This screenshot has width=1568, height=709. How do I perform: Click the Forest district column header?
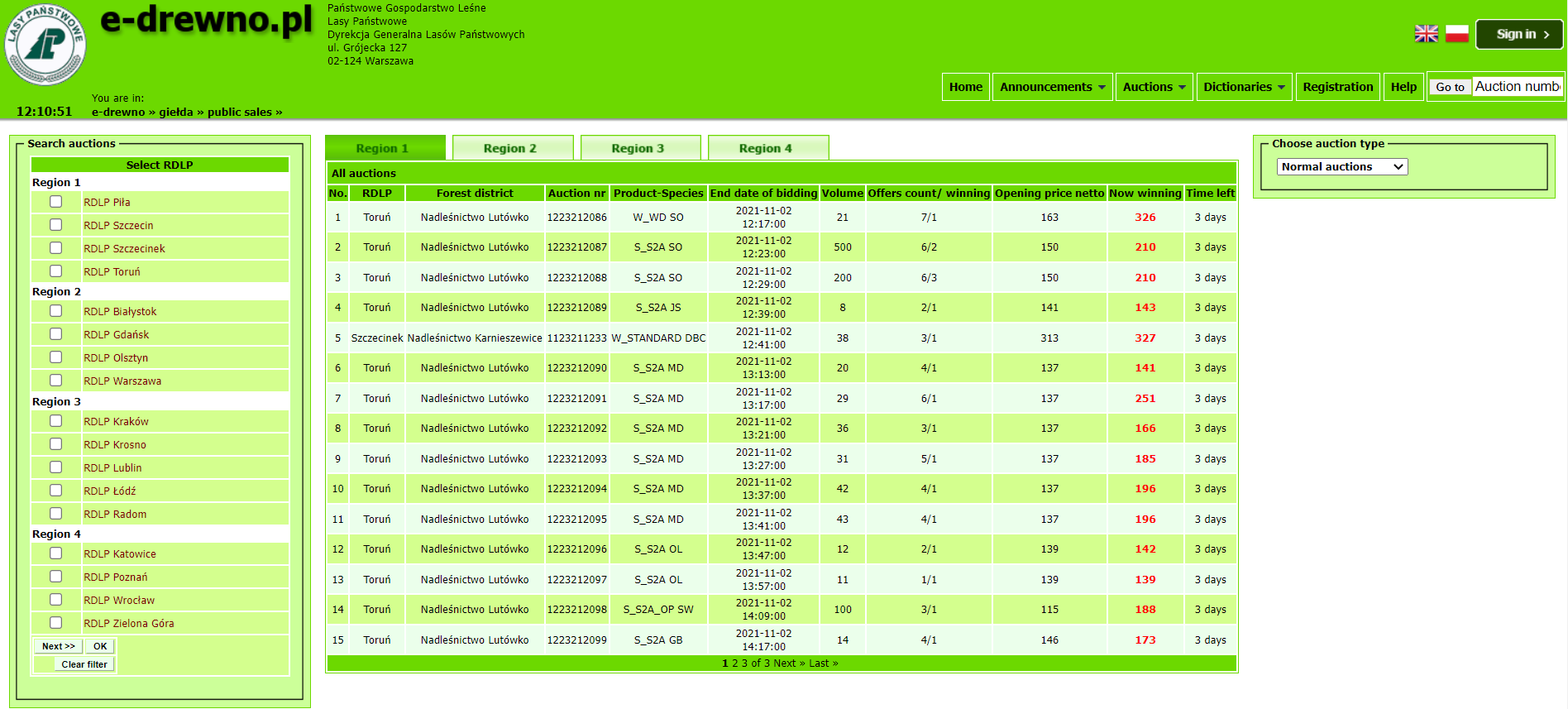475,193
